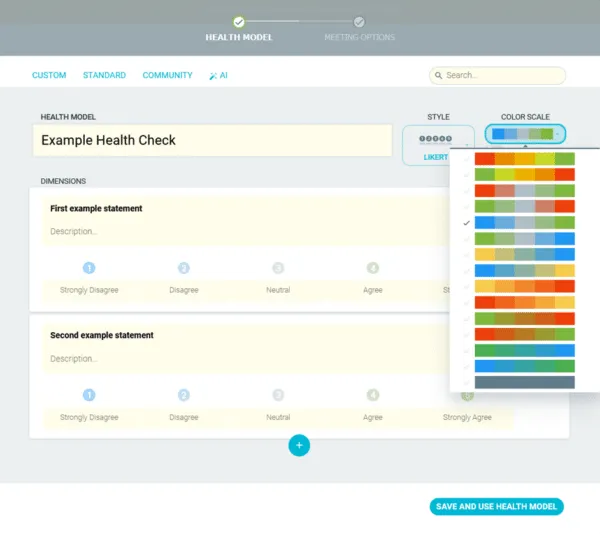Open the Likert style dropdown

click(x=439, y=145)
